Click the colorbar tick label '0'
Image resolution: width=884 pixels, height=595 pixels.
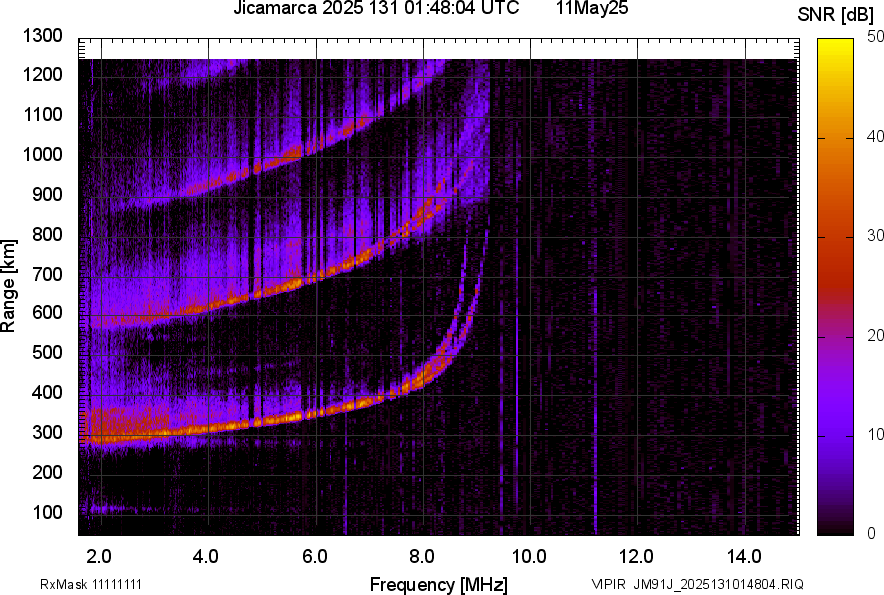pyautogui.click(x=872, y=533)
